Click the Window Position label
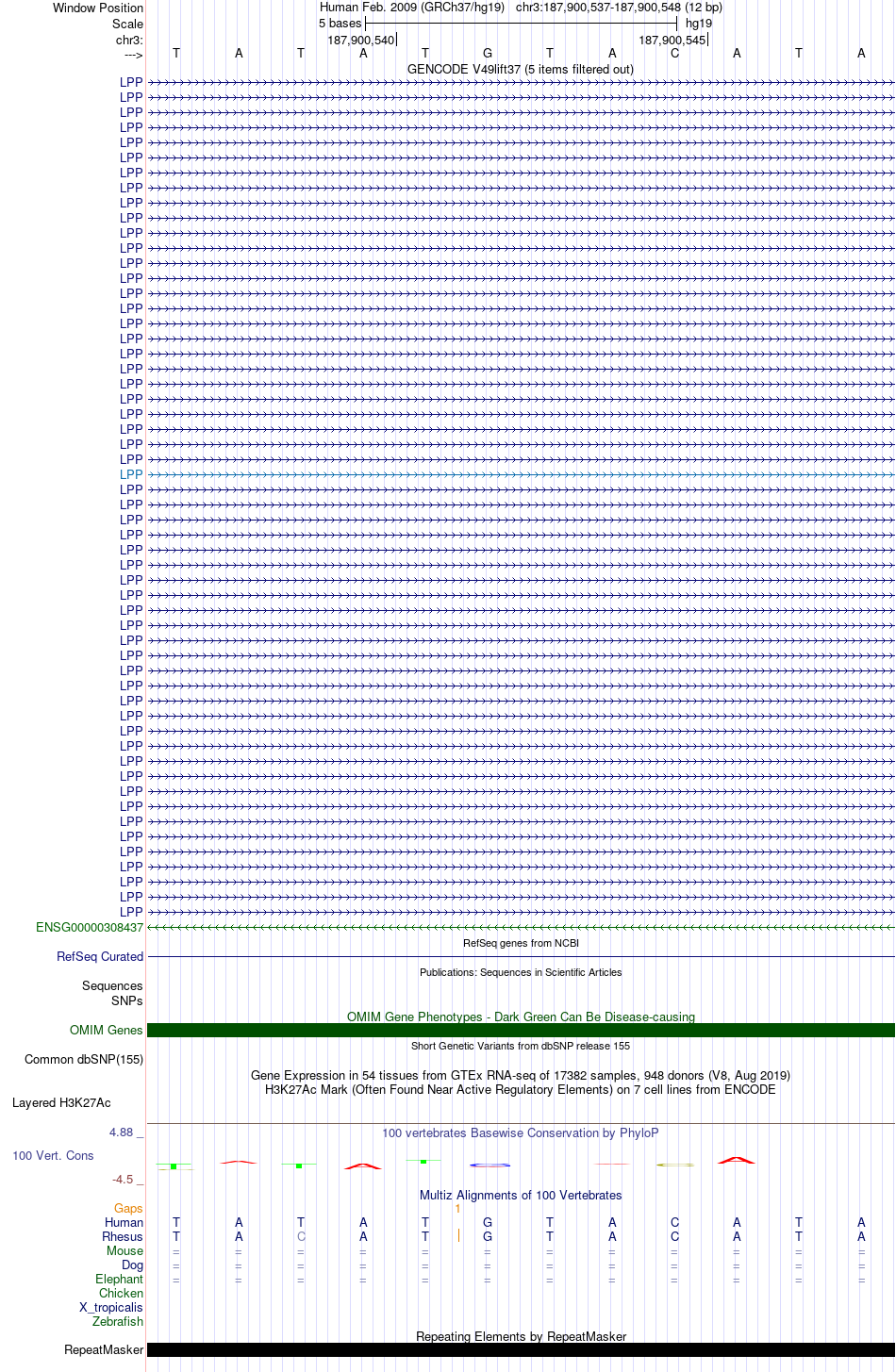 point(98,8)
